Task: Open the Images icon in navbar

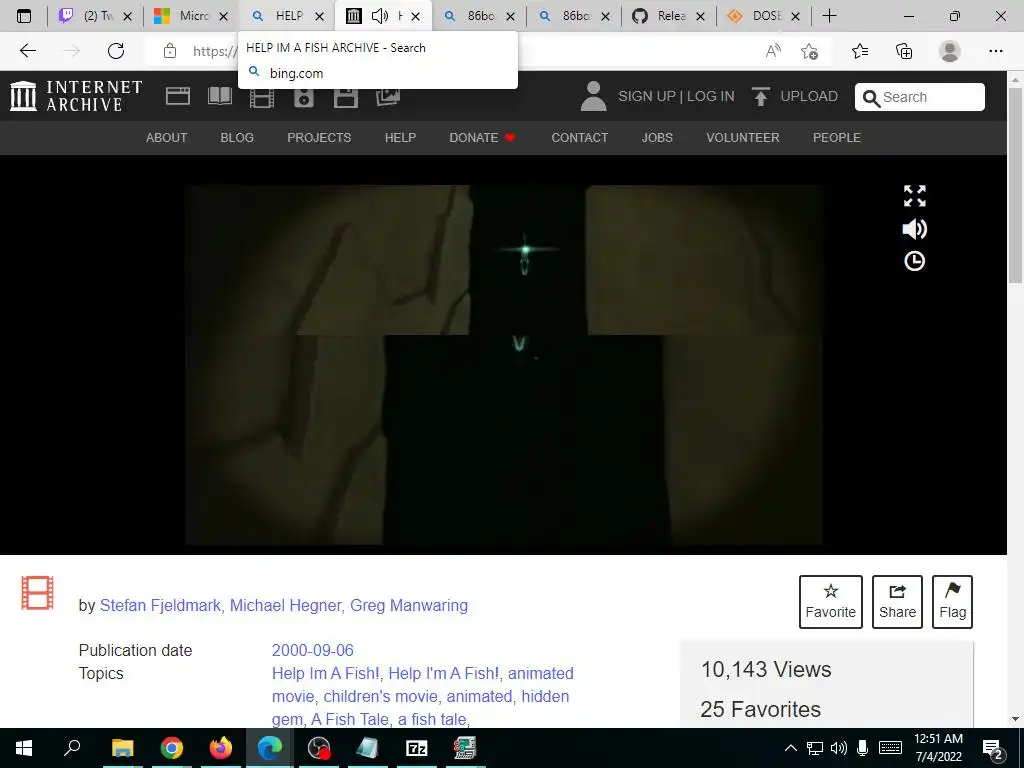Action: [388, 98]
